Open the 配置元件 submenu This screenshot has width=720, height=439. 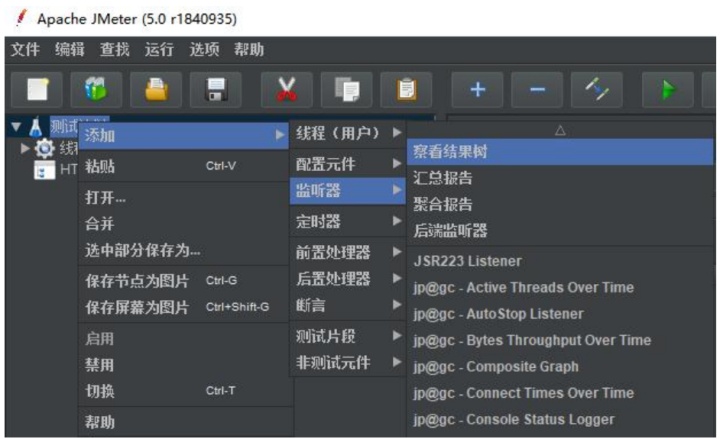click(x=348, y=164)
